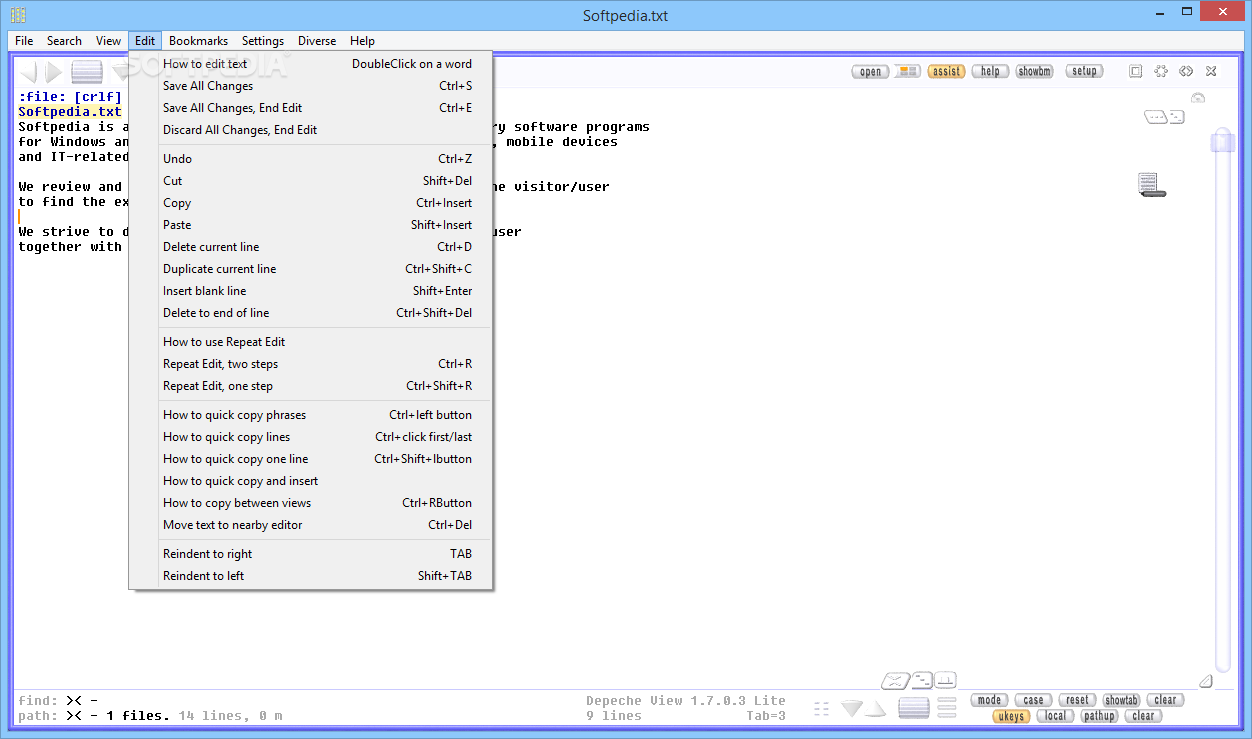The height and width of the screenshot is (739, 1252).
Task: Click the help button in top toolbar
Action: pyautogui.click(x=990, y=71)
